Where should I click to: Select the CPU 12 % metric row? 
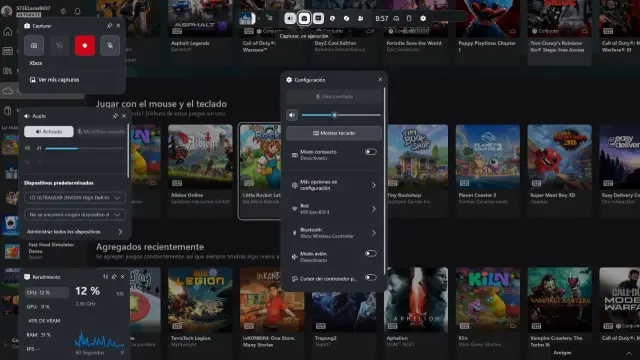[x=47, y=293]
